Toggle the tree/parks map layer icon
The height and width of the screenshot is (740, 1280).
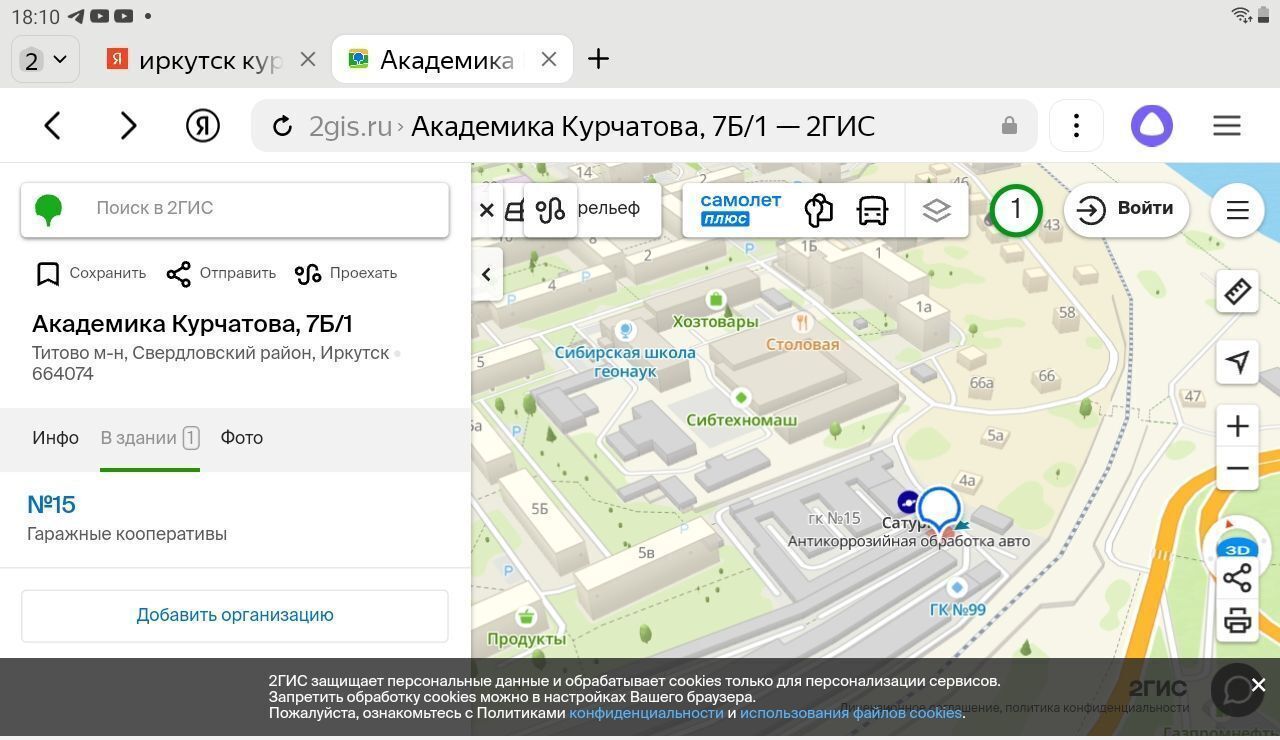(819, 210)
